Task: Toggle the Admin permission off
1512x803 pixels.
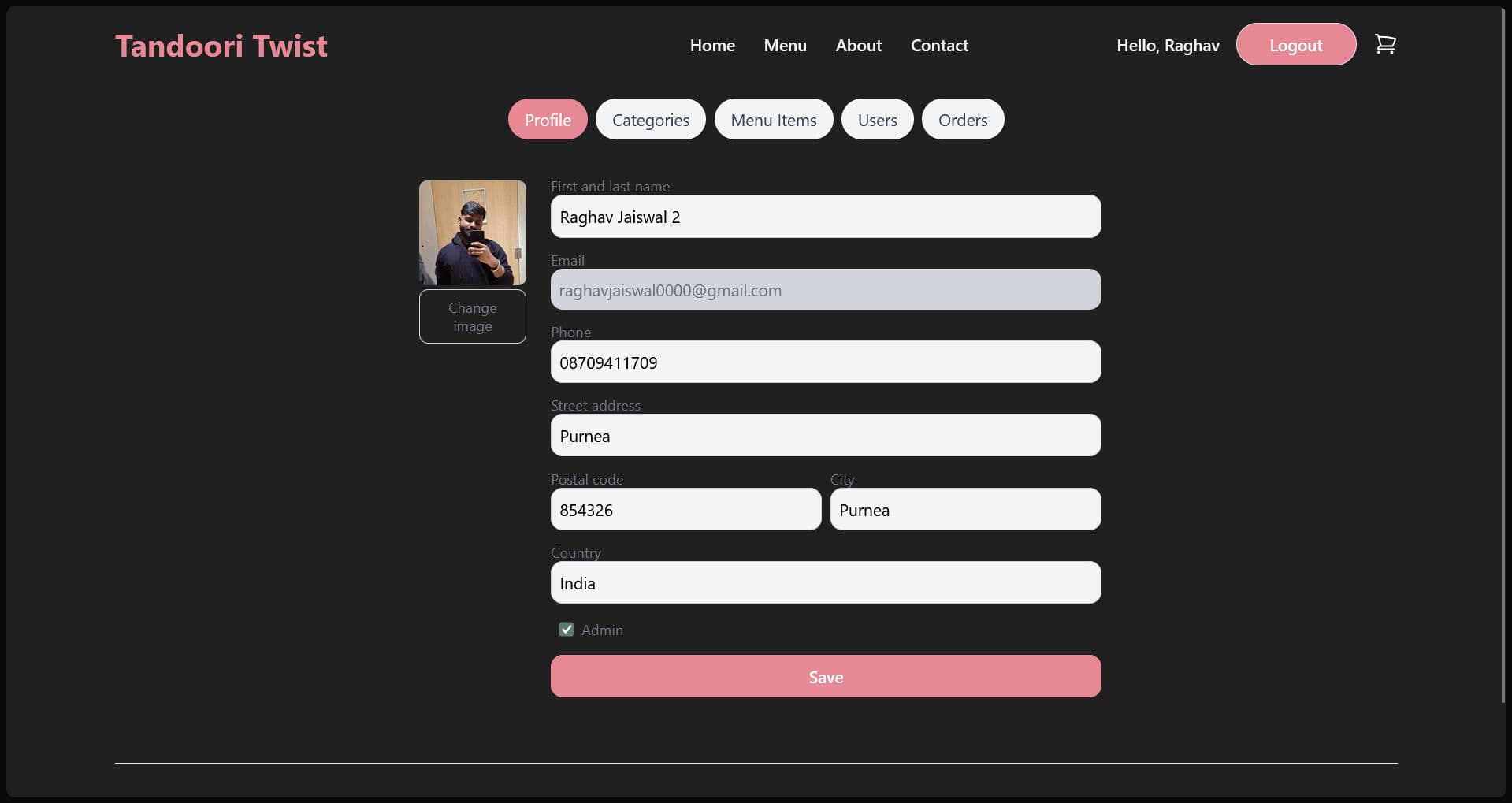Action: click(566, 629)
